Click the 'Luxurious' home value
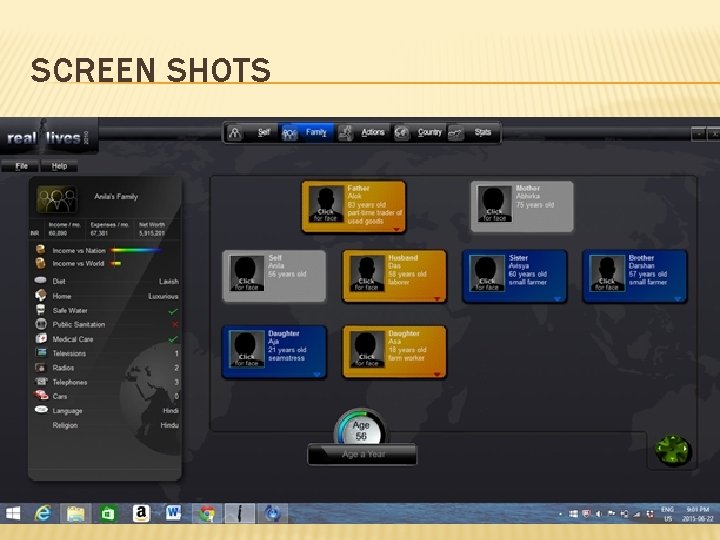Viewport: 720px width, 540px height. (x=163, y=296)
